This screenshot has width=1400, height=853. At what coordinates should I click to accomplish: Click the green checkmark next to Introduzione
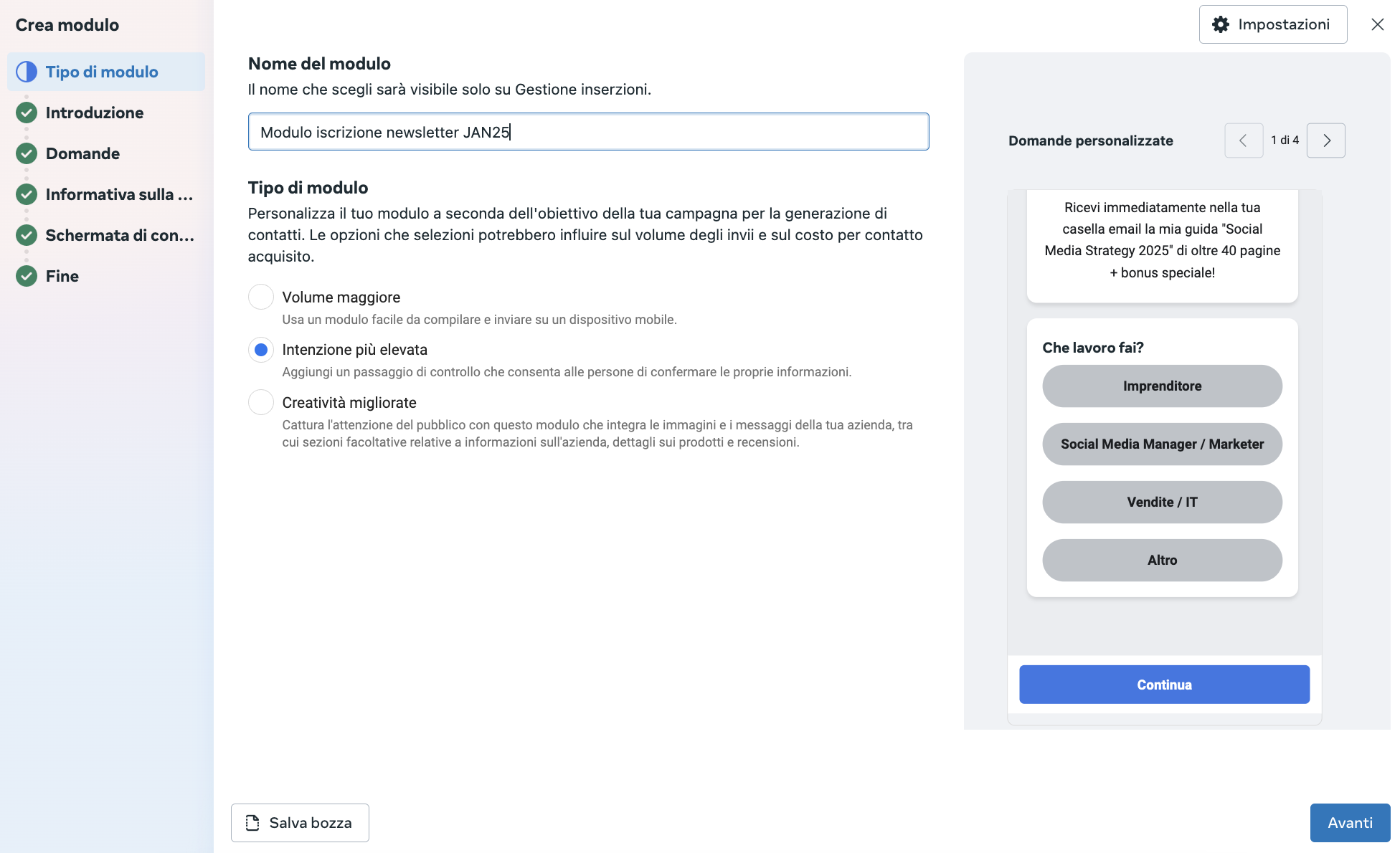click(x=26, y=113)
